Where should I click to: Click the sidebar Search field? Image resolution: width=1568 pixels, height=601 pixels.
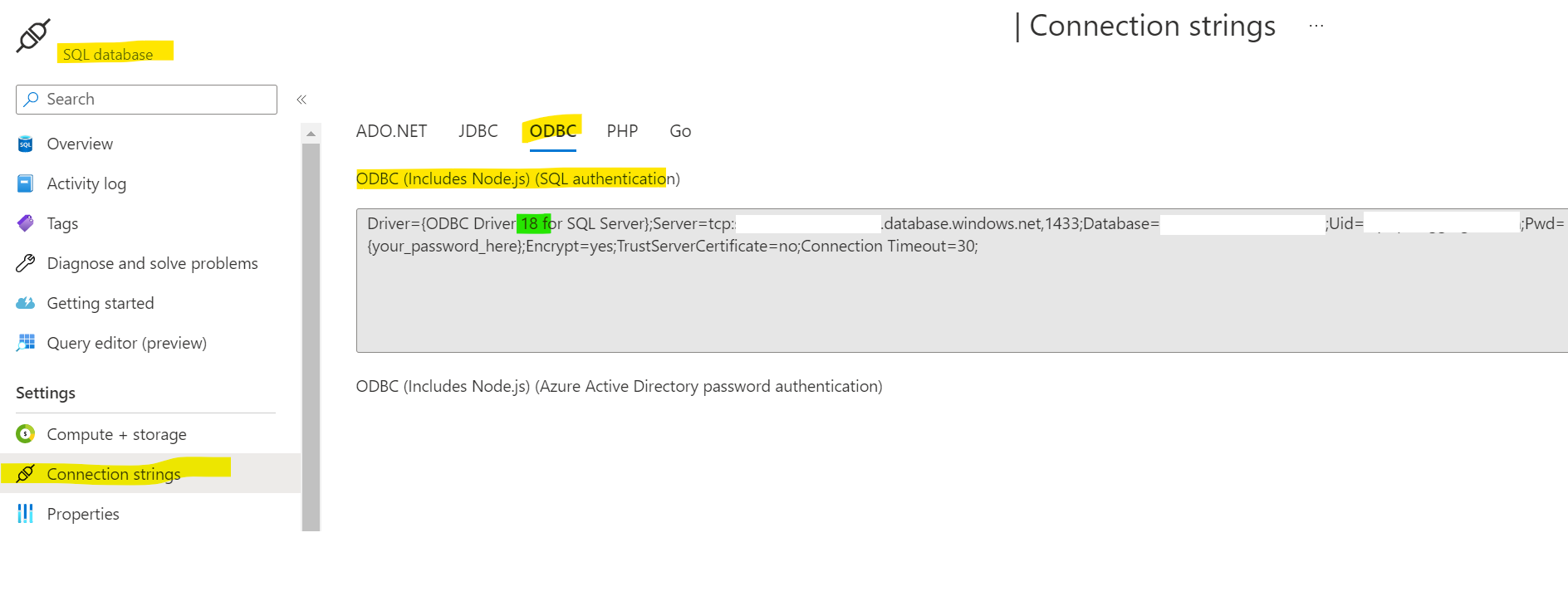146,100
